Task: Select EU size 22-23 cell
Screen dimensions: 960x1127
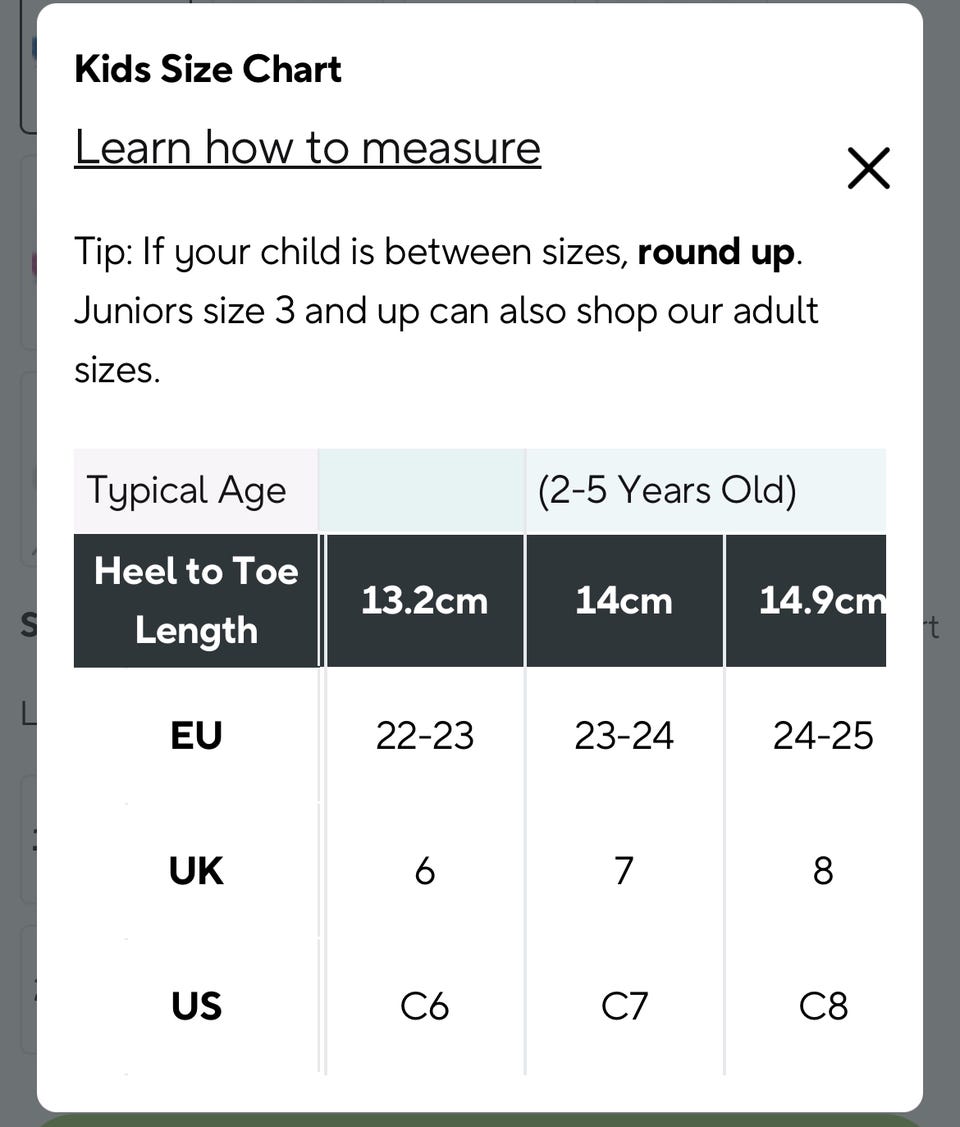Action: click(x=424, y=736)
